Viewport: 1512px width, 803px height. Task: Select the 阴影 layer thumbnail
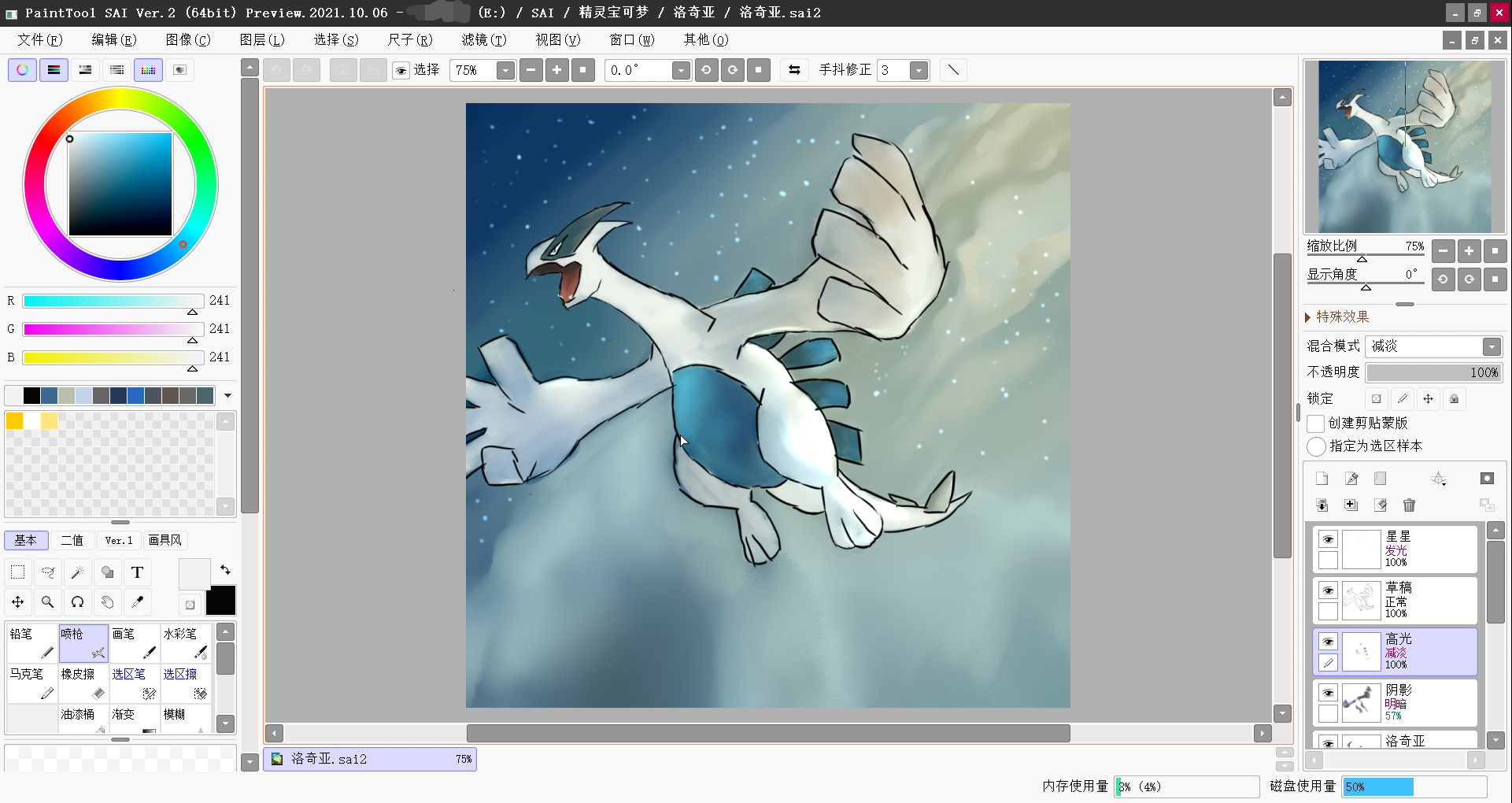tap(1361, 703)
